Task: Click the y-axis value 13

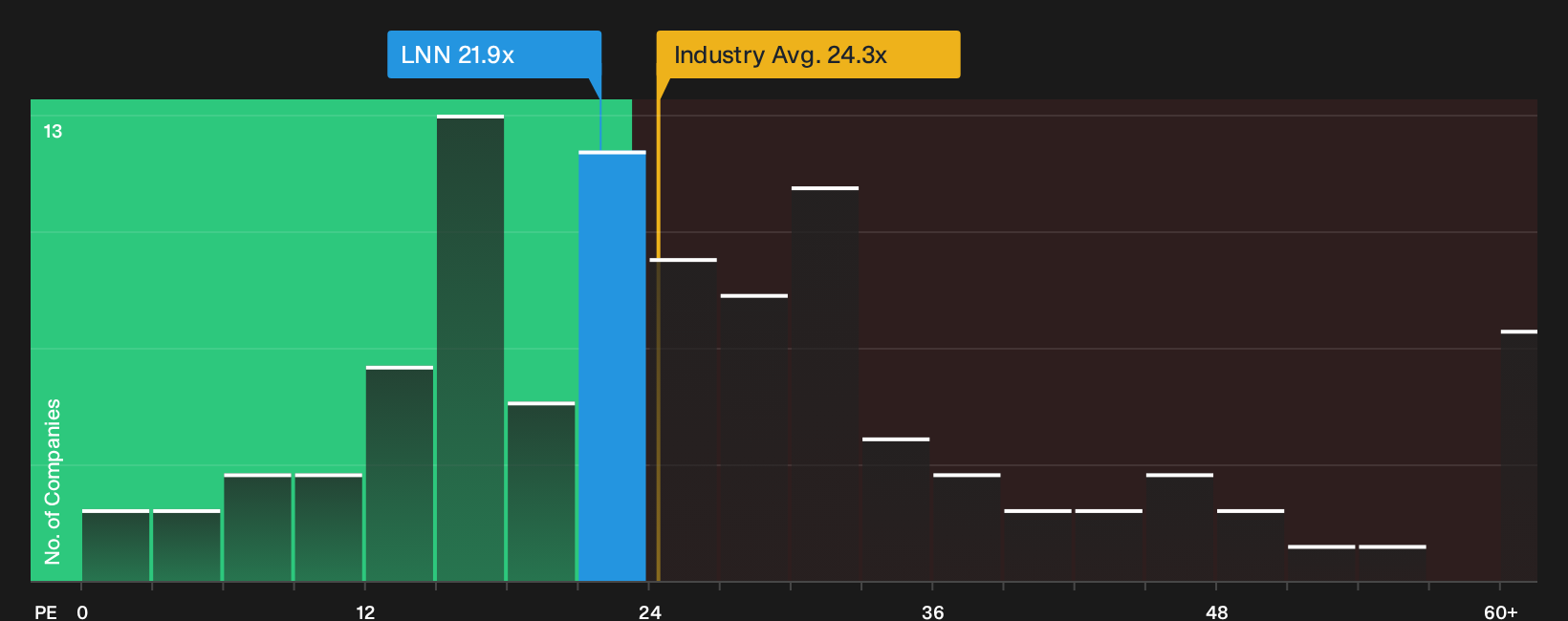Action: coord(53,131)
